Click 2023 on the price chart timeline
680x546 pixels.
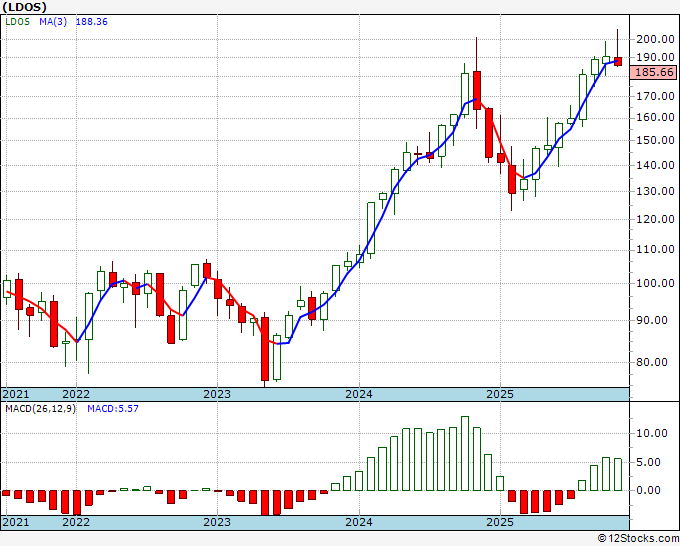(x=217, y=394)
